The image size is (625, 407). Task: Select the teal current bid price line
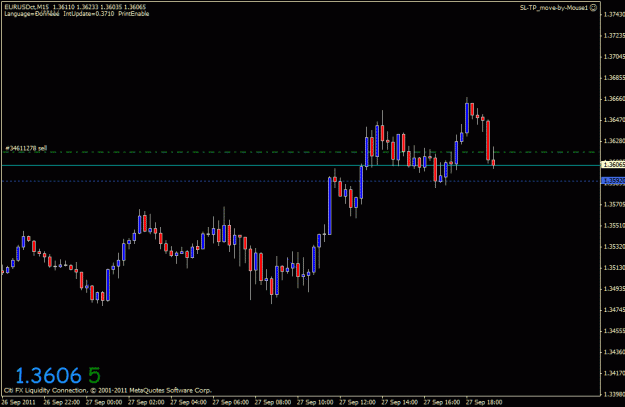point(301,165)
